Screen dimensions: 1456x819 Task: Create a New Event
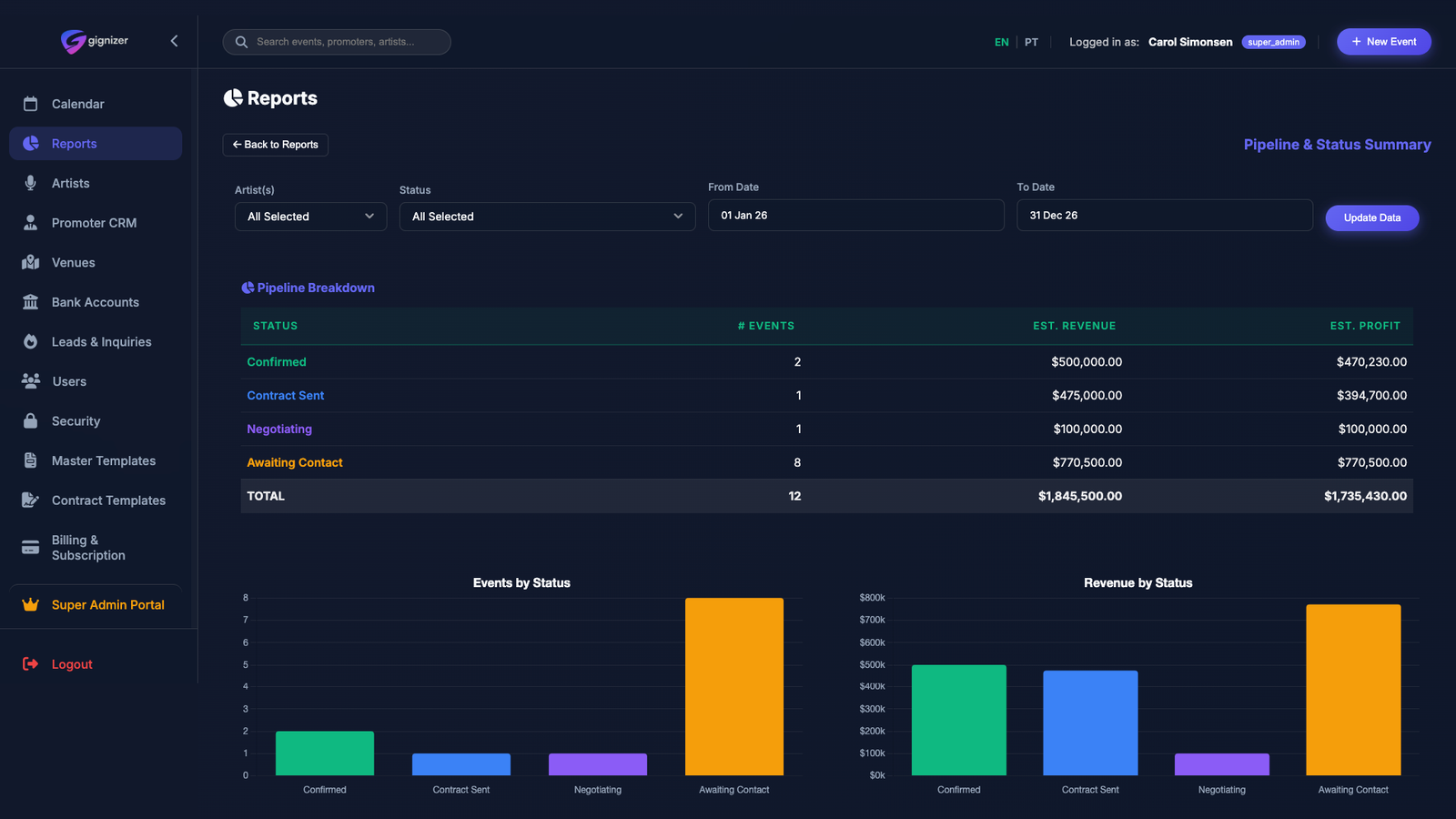pyautogui.click(x=1384, y=42)
